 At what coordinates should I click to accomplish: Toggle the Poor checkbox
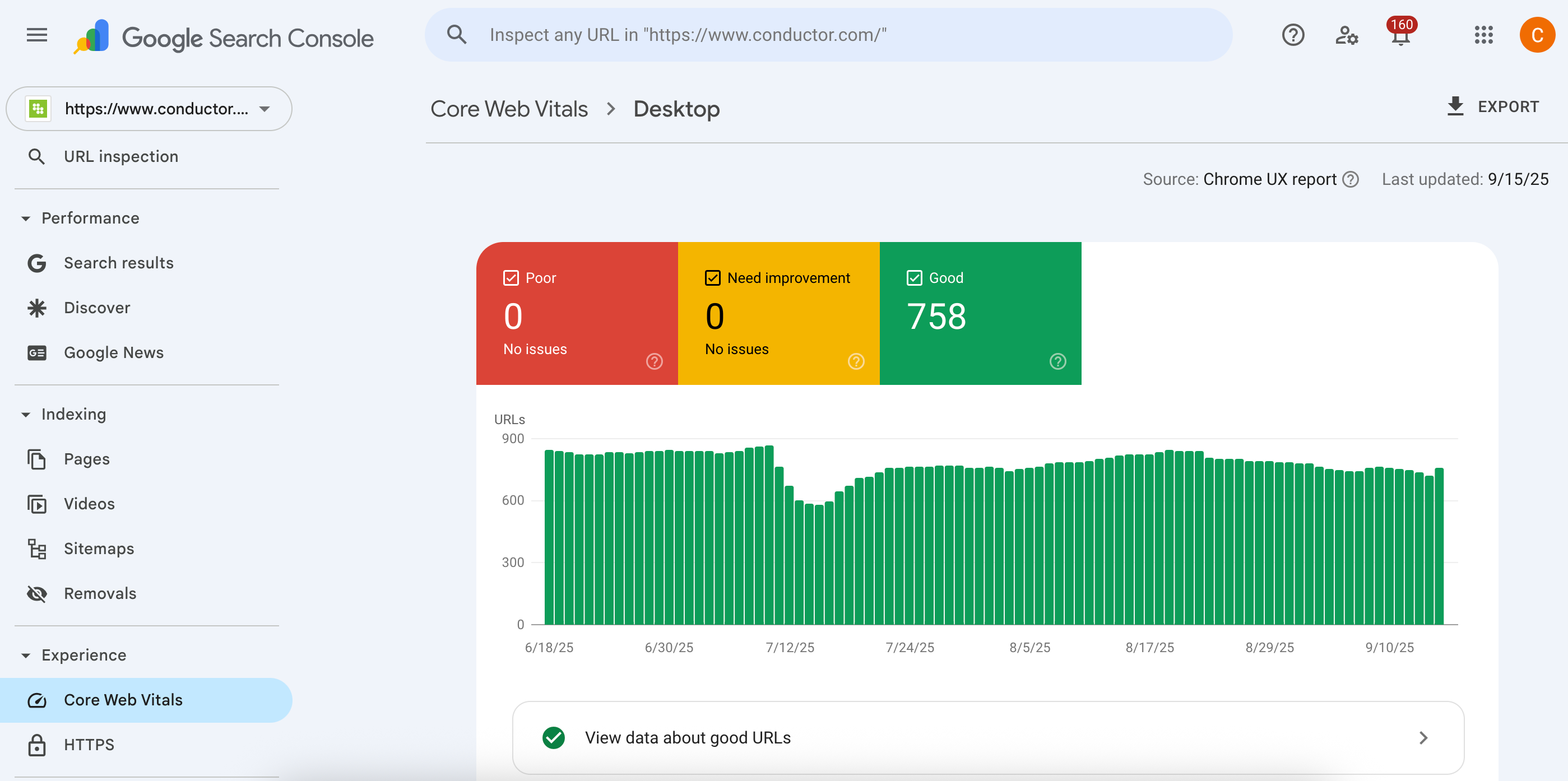511,278
